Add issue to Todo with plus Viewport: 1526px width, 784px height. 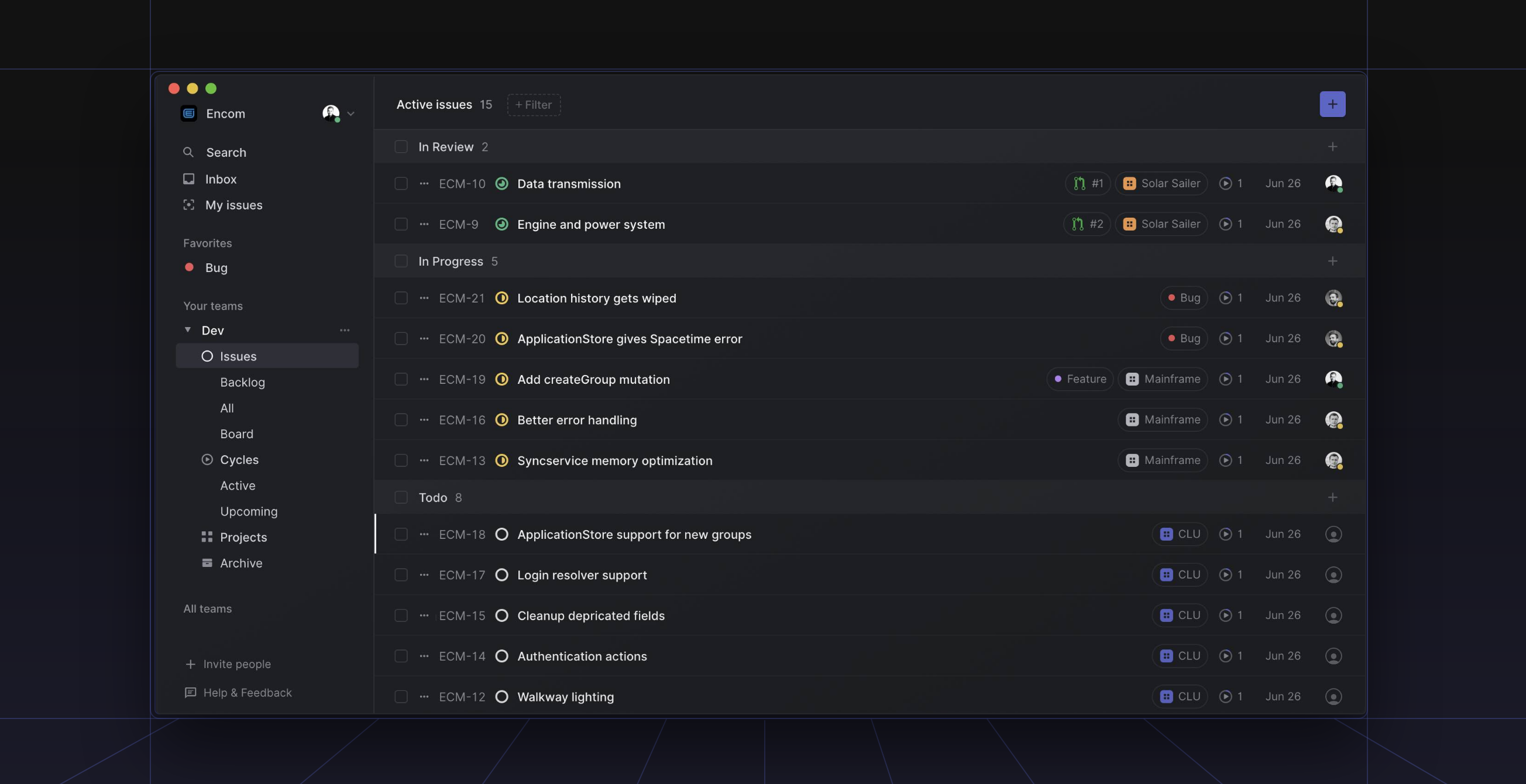click(x=1332, y=497)
